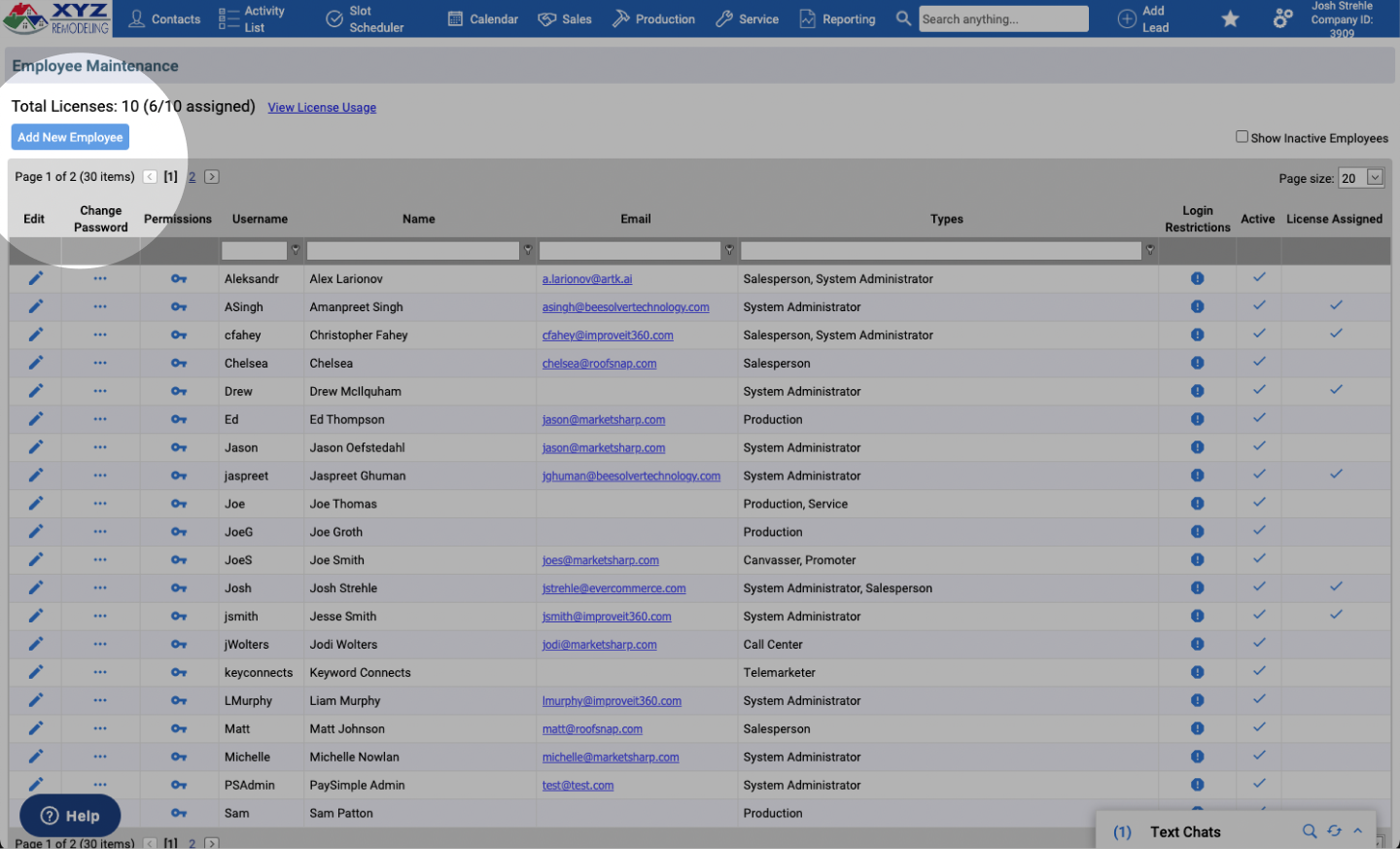This screenshot has width=1400, height=849.
Task: Open the Help button
Action: pos(70,816)
